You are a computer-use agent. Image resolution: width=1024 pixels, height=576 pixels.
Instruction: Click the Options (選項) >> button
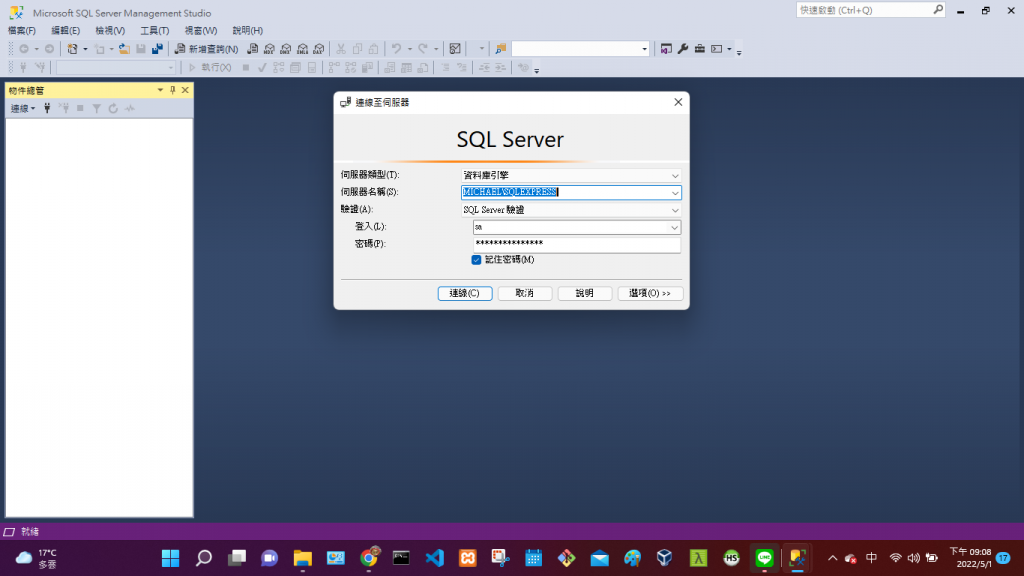point(650,293)
